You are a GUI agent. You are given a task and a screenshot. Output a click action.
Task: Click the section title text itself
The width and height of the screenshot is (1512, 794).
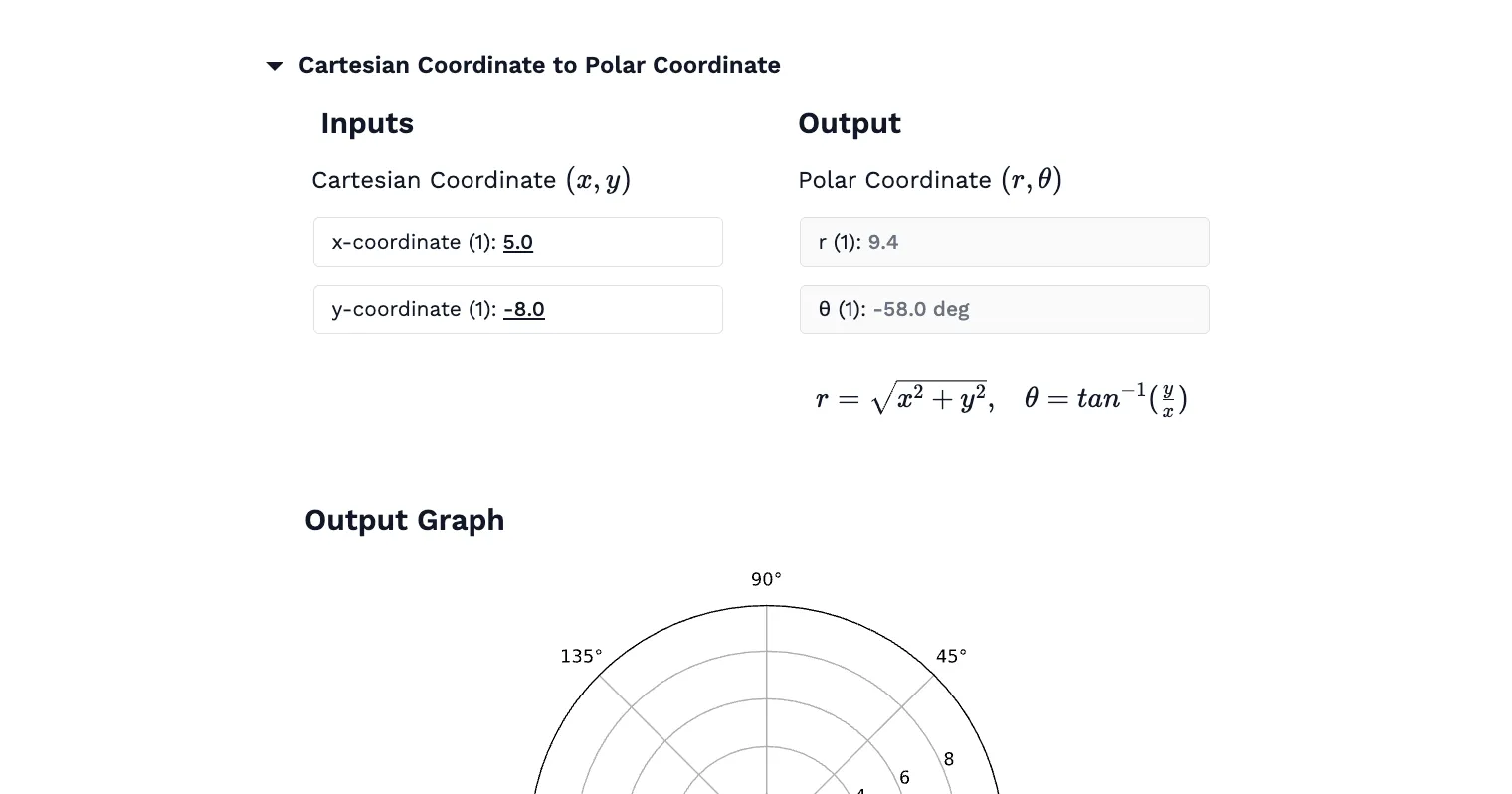tap(540, 65)
